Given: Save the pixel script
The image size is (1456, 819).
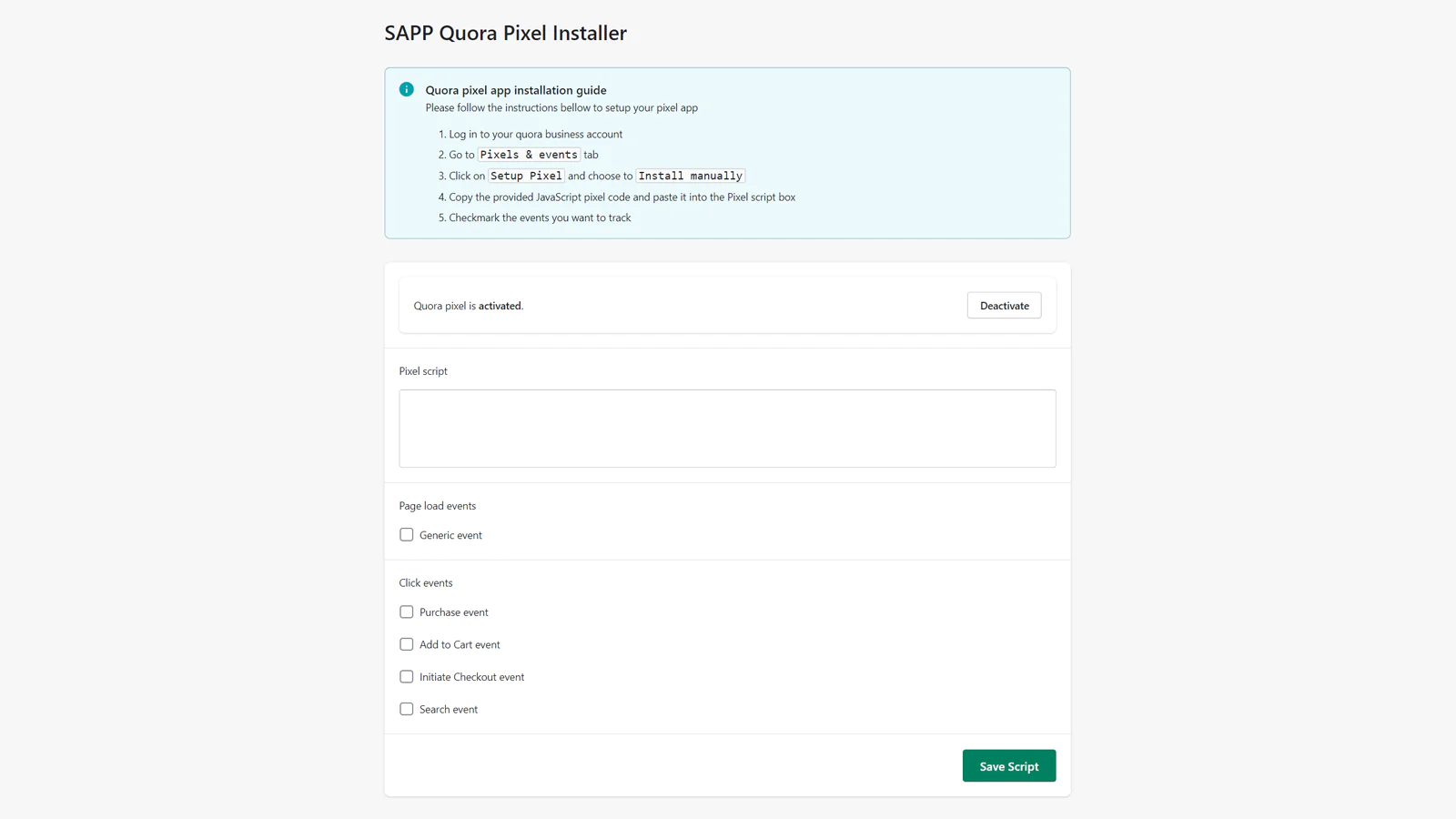Looking at the screenshot, I should coord(1009,766).
